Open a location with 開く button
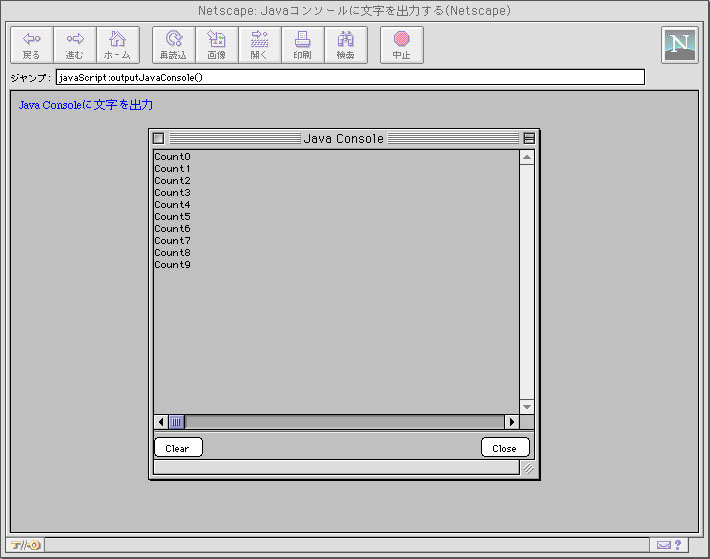 pyautogui.click(x=259, y=45)
